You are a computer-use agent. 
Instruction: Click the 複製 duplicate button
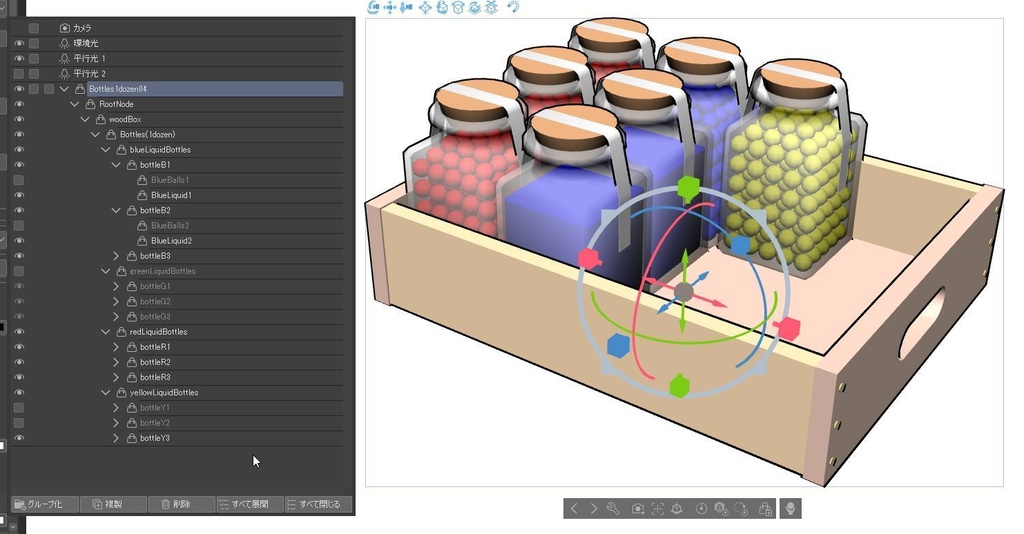pyautogui.click(x=114, y=504)
